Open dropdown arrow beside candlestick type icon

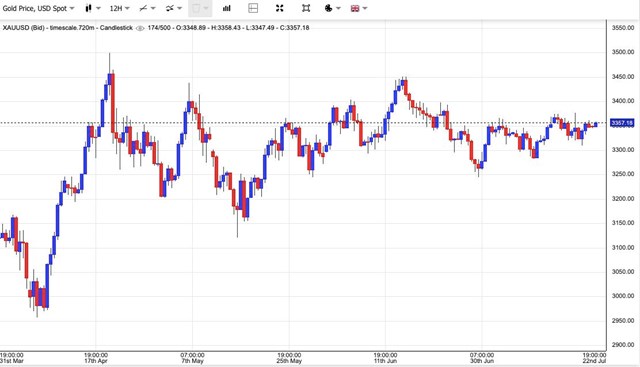point(98,8)
